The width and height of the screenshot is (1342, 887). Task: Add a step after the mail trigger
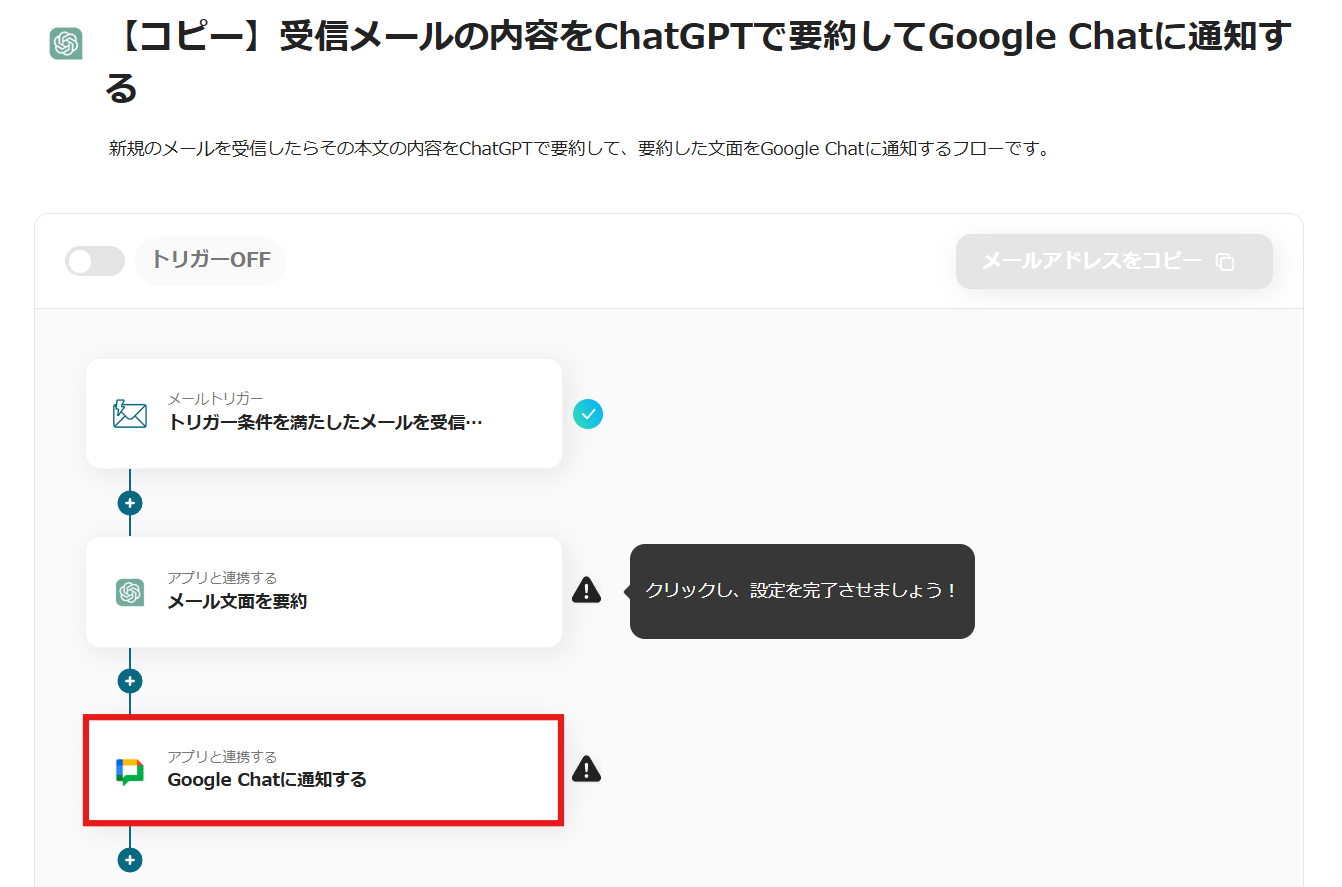click(130, 502)
